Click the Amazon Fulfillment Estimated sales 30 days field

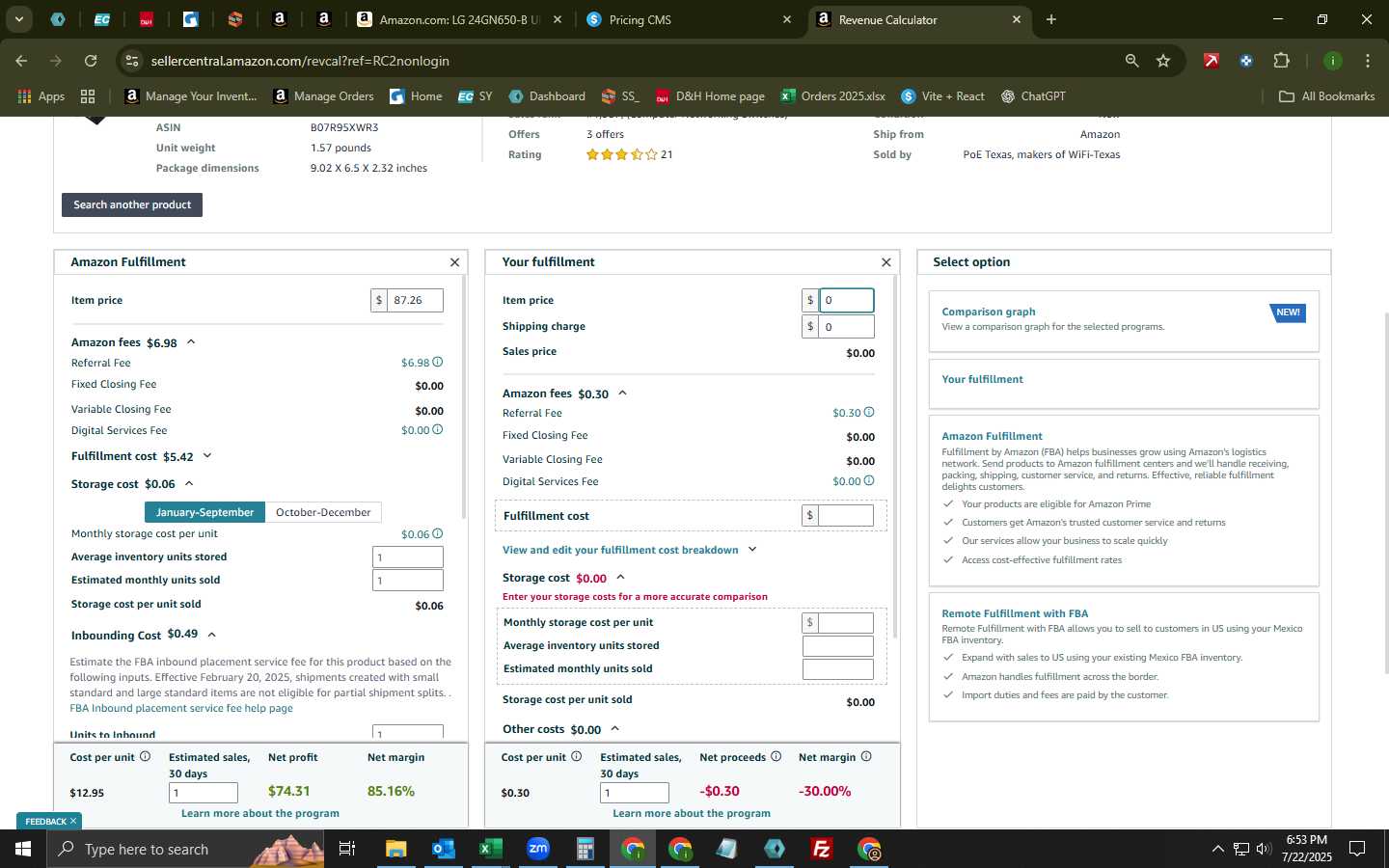[204, 793]
